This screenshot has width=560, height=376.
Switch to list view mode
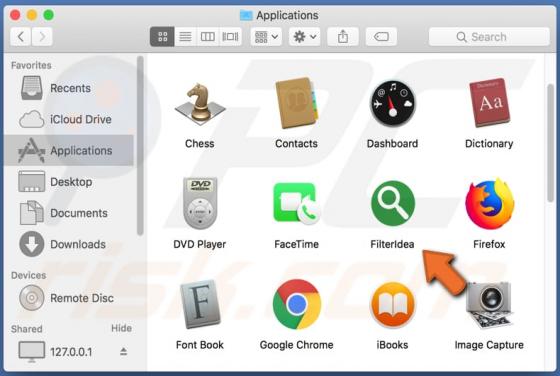[x=185, y=37]
